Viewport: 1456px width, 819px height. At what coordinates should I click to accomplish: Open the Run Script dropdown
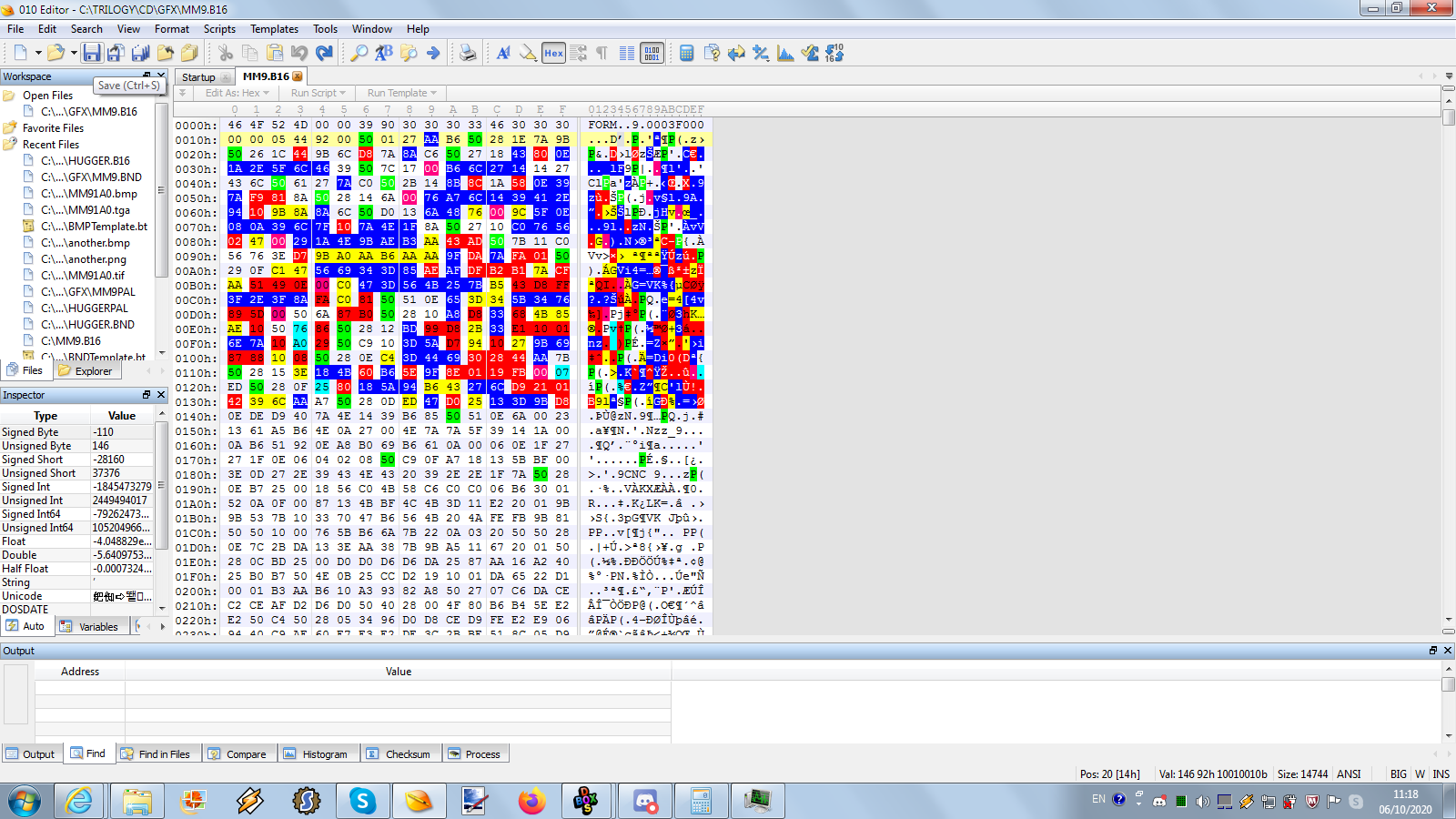[318, 93]
